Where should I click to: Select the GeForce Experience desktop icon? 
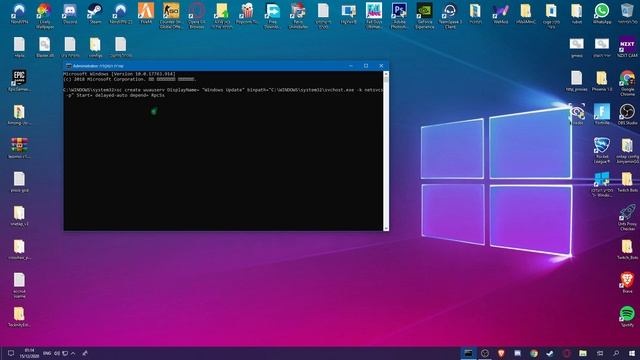(x=424, y=16)
